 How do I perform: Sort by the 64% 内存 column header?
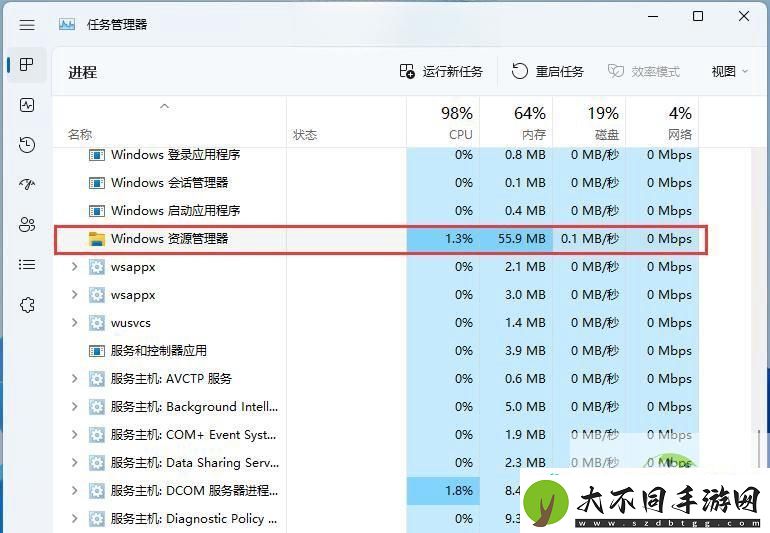[x=516, y=122]
